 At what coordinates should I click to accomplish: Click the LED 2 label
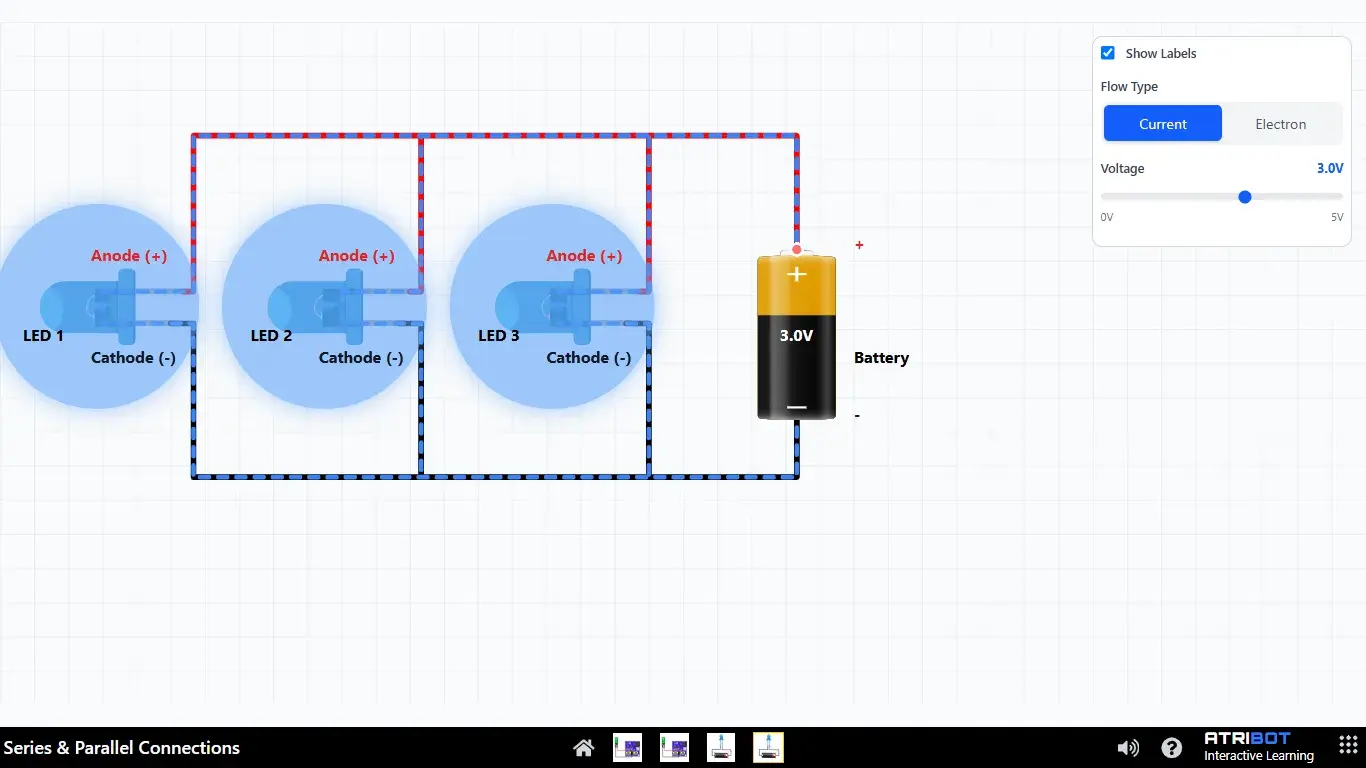271,336
